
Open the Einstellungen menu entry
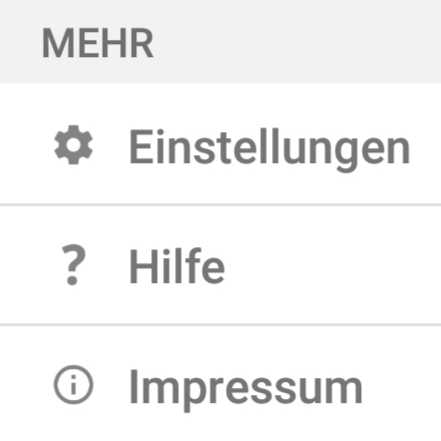coord(220,144)
